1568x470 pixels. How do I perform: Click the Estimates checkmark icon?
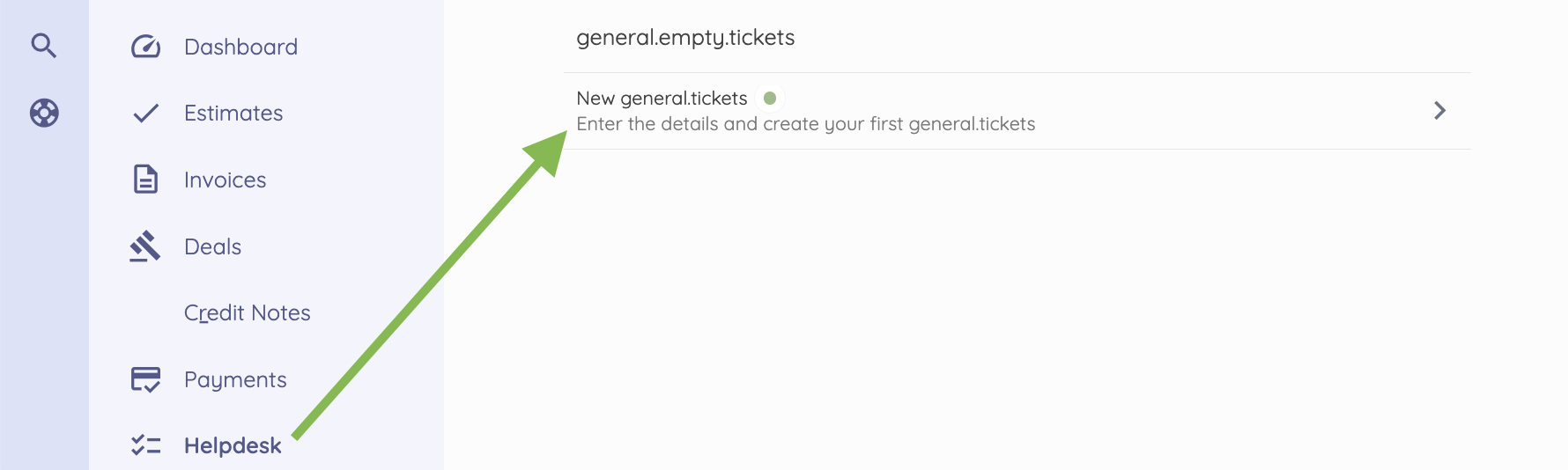click(x=145, y=113)
